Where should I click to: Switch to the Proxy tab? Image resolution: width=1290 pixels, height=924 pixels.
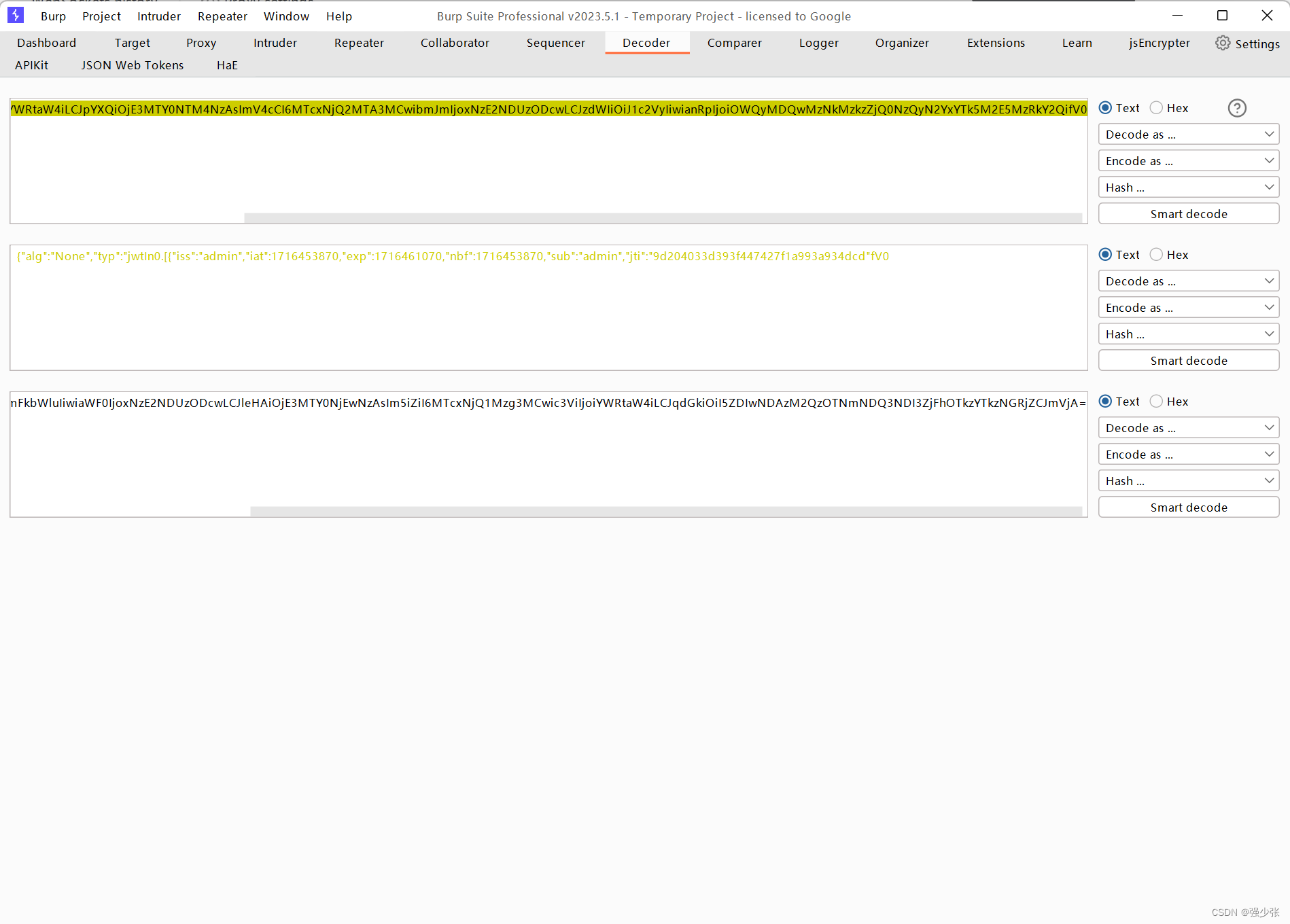201,43
